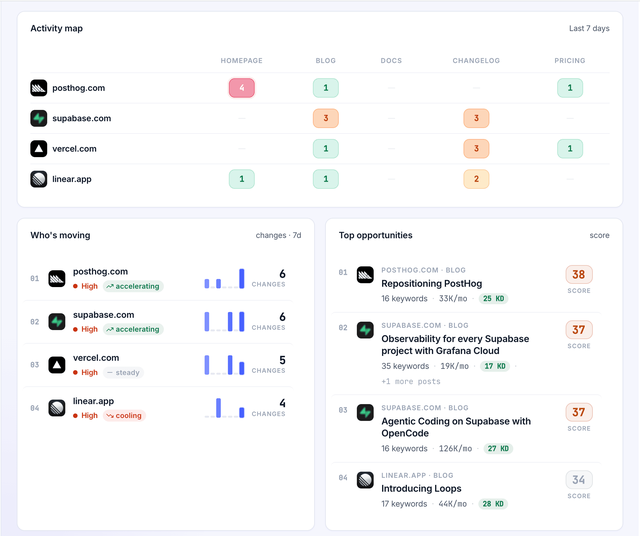Click the 28 KD difficulty tag

[493, 504]
